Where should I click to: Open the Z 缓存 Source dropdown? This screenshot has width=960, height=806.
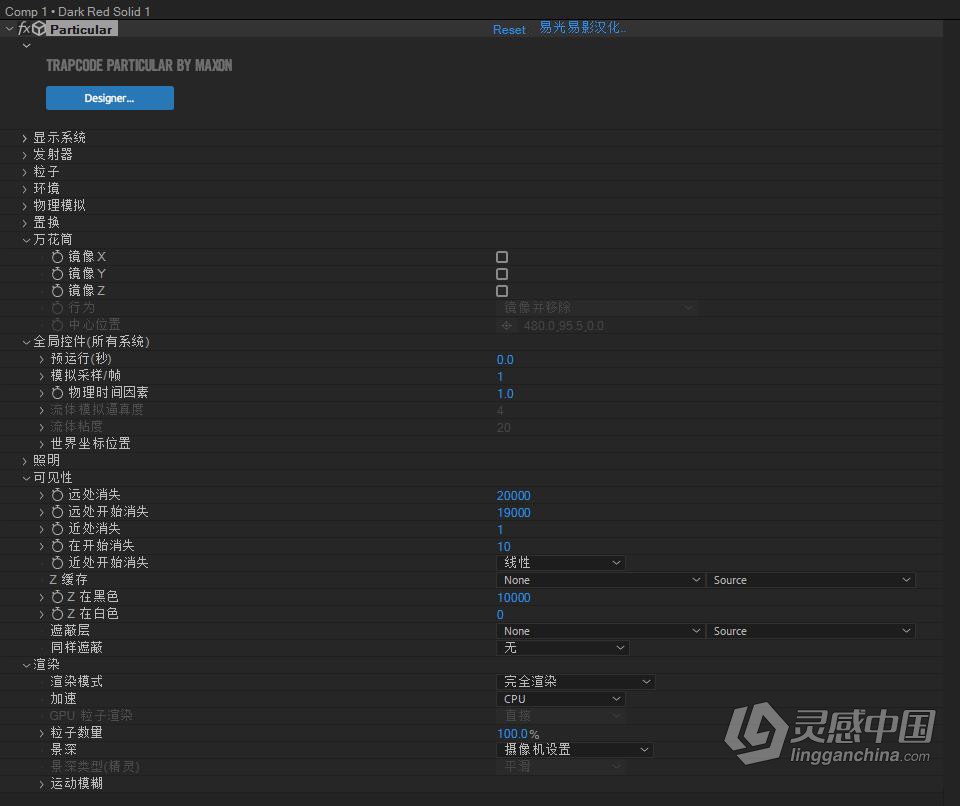point(811,580)
